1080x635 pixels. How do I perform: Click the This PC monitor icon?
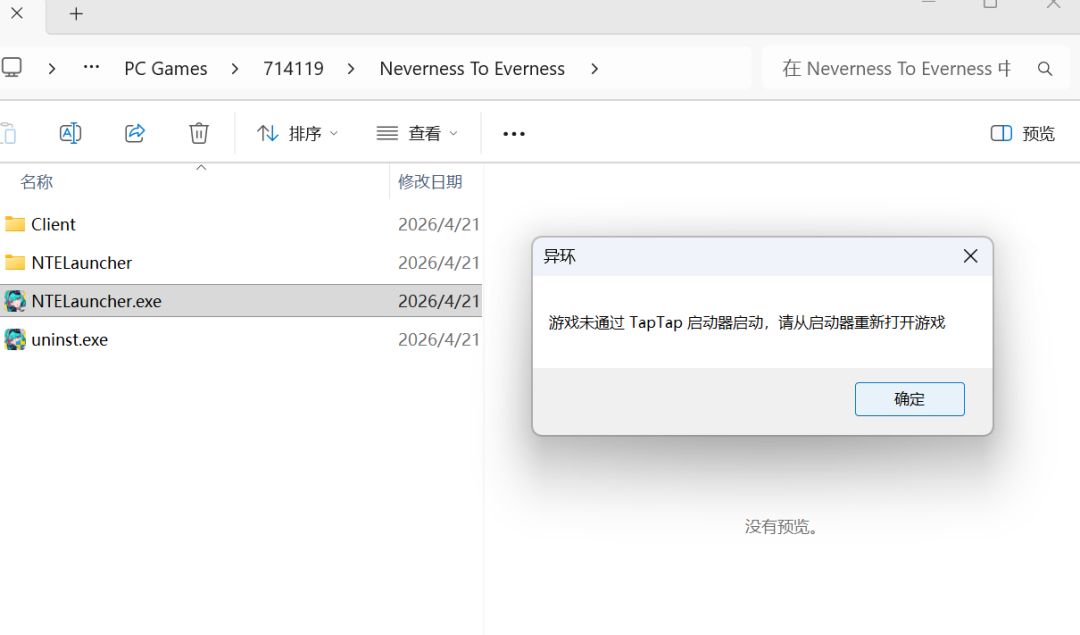12,67
